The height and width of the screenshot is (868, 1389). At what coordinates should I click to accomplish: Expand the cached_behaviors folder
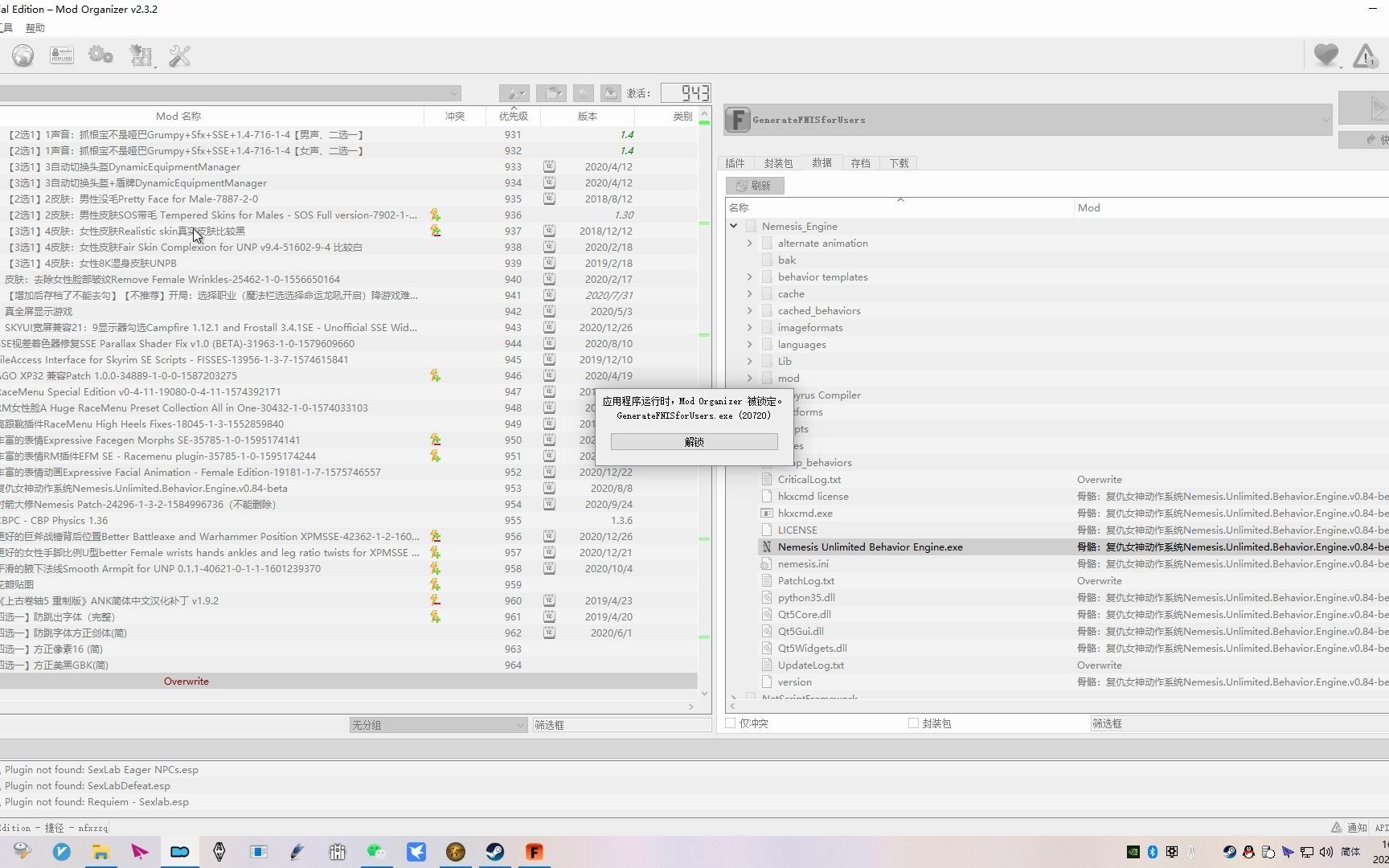point(750,310)
